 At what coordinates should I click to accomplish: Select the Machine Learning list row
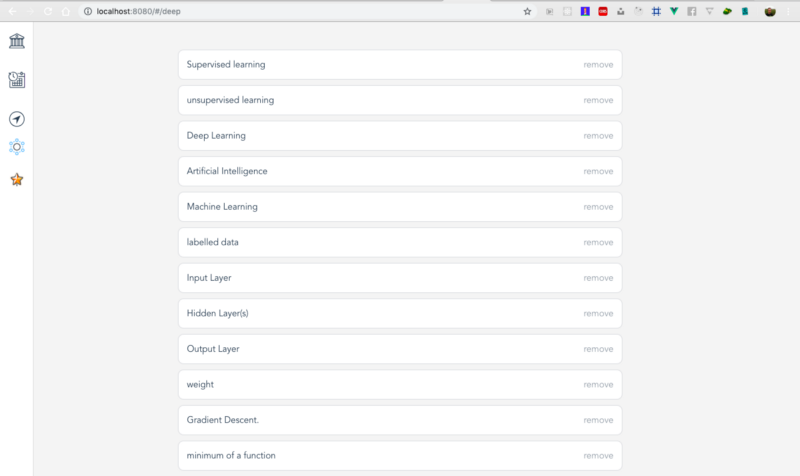point(380,207)
